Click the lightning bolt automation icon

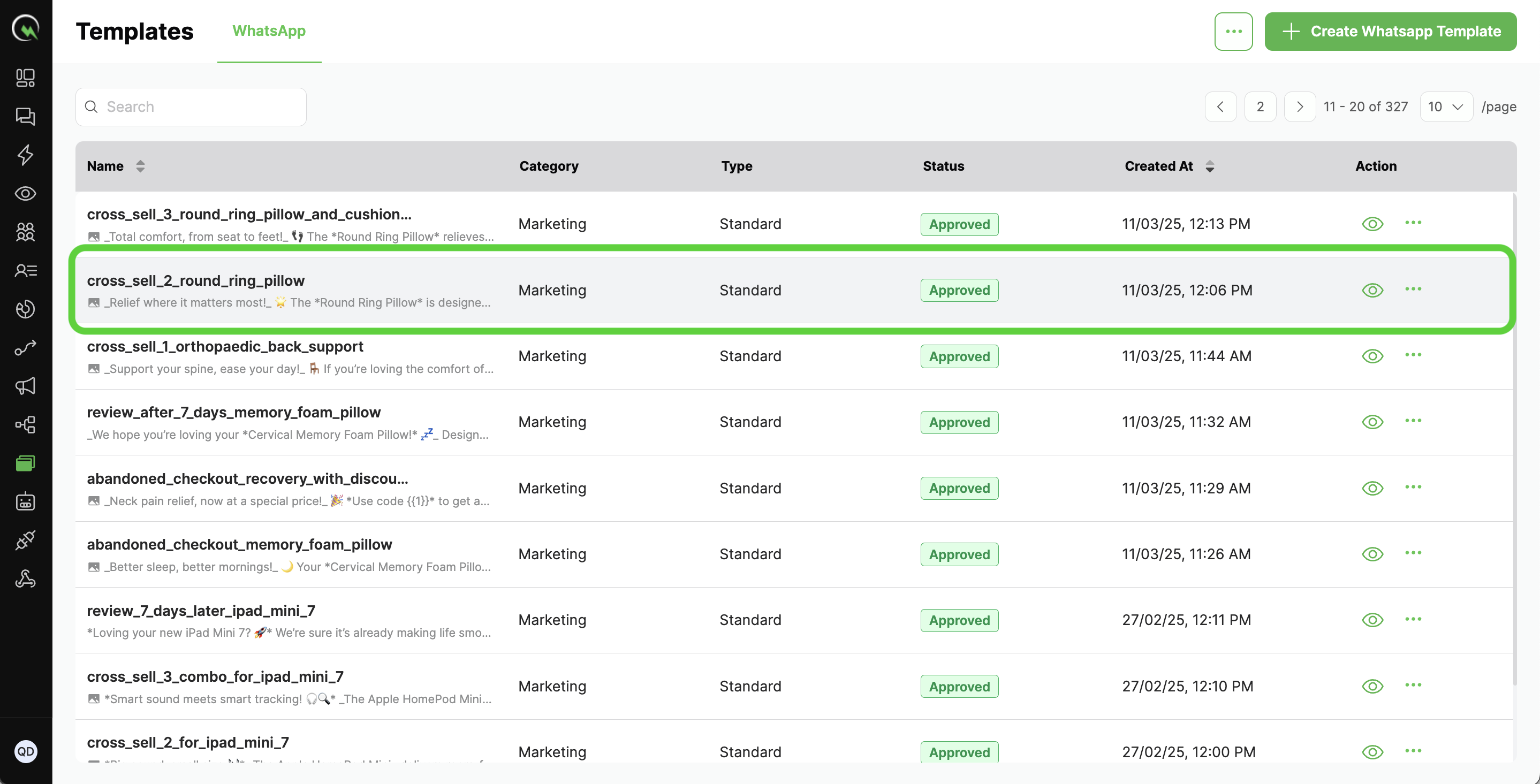click(x=25, y=155)
